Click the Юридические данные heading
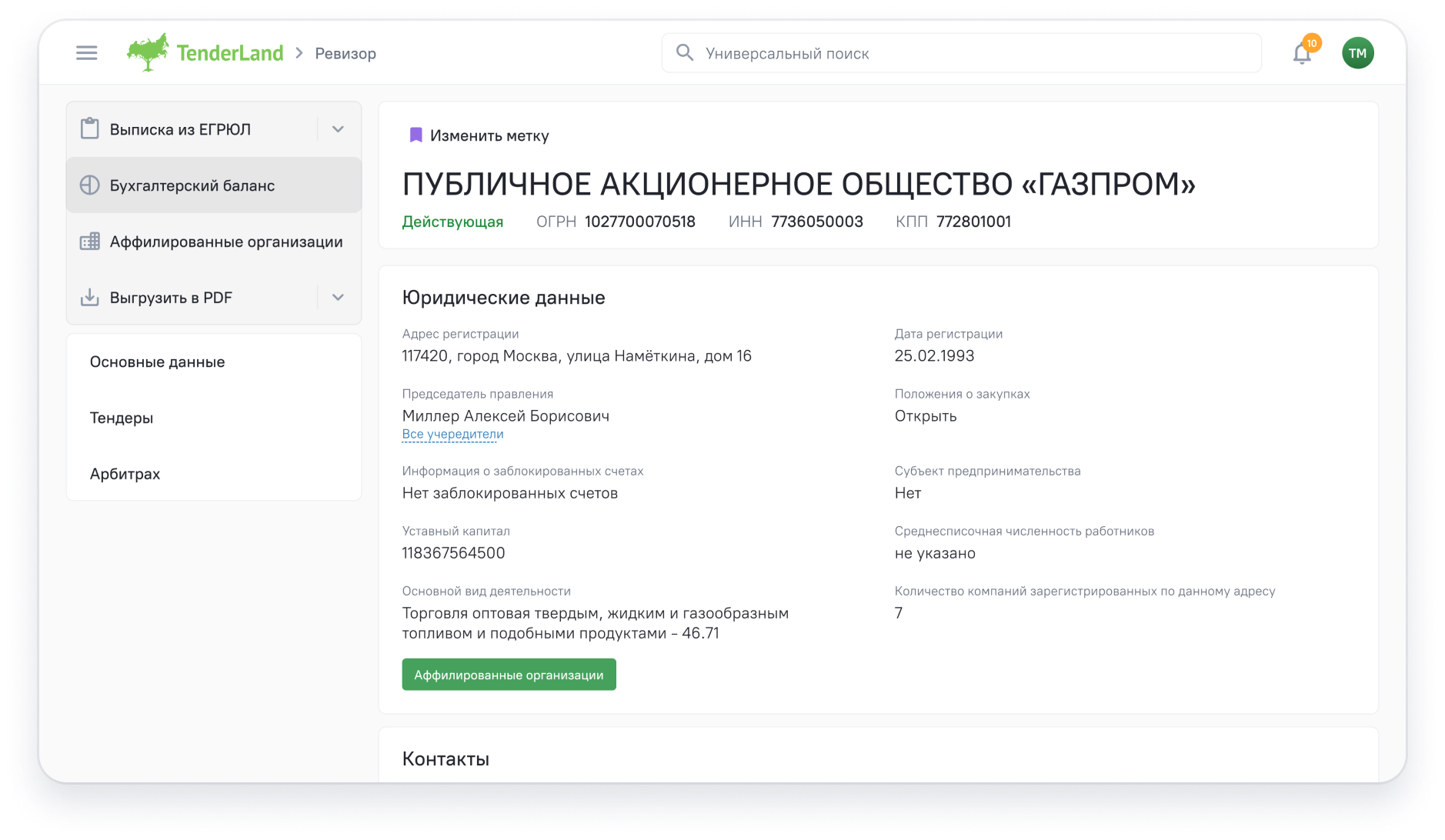This screenshot has width=1445, height=840. point(504,298)
